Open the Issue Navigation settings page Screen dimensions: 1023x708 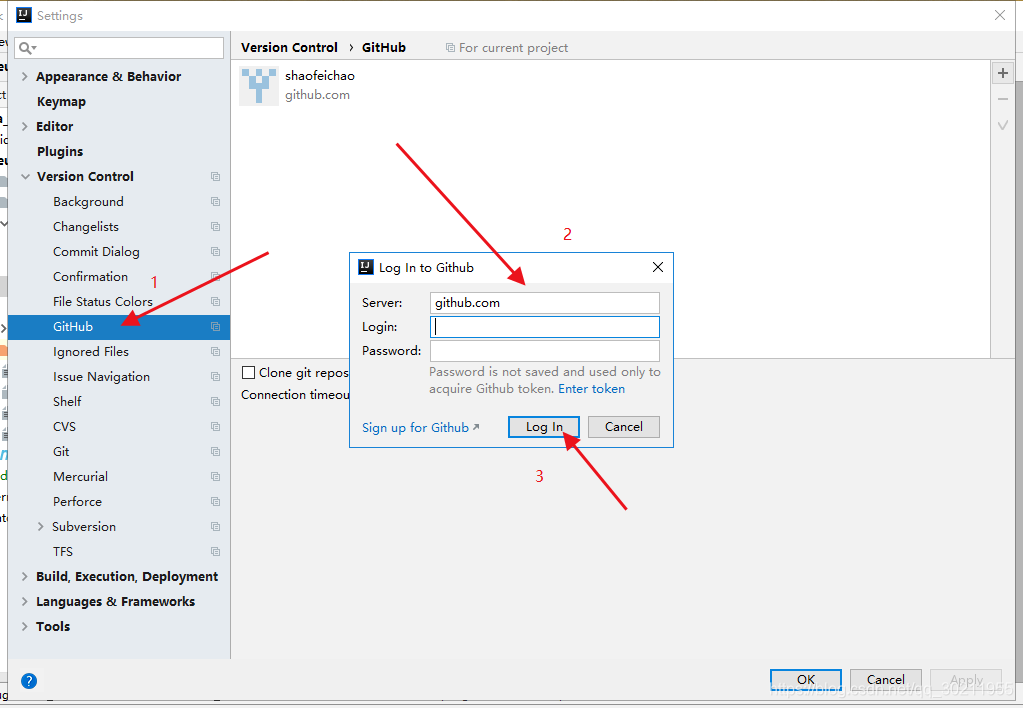pyautogui.click(x=101, y=377)
